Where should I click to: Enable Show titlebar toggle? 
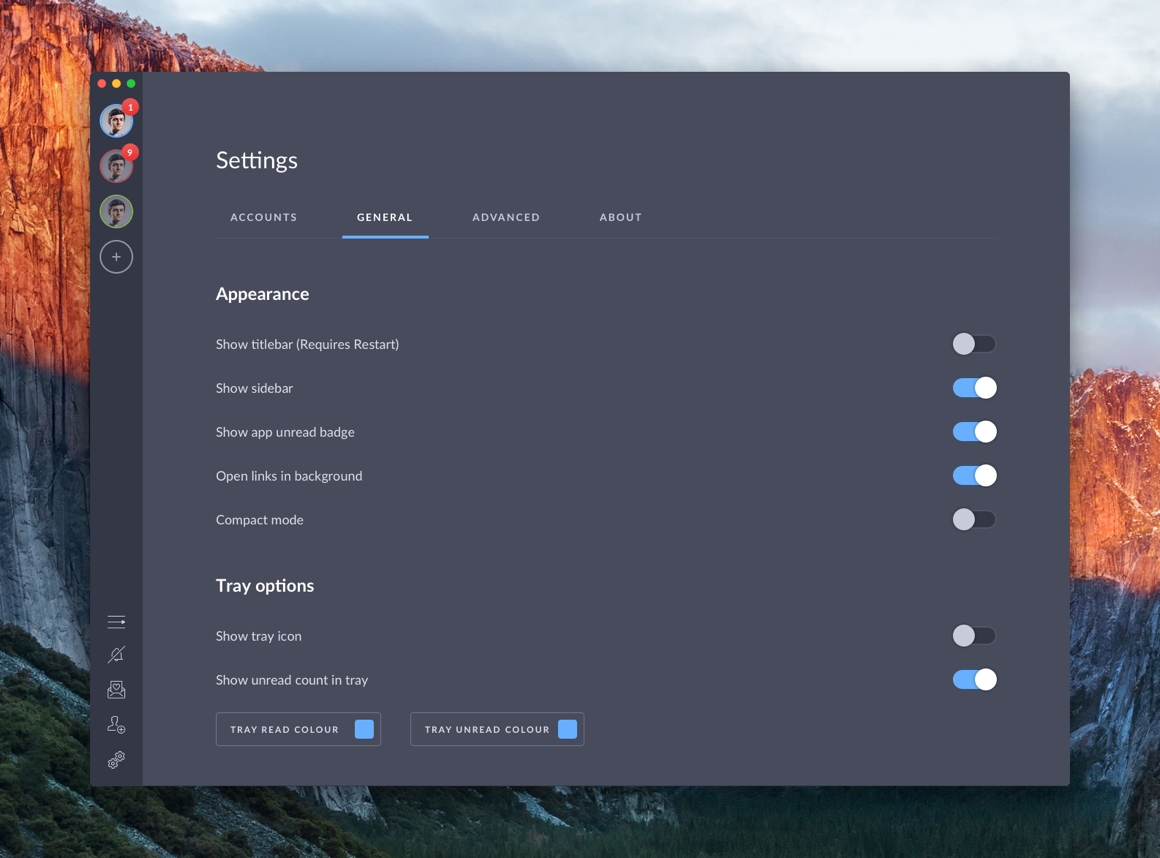[974, 344]
